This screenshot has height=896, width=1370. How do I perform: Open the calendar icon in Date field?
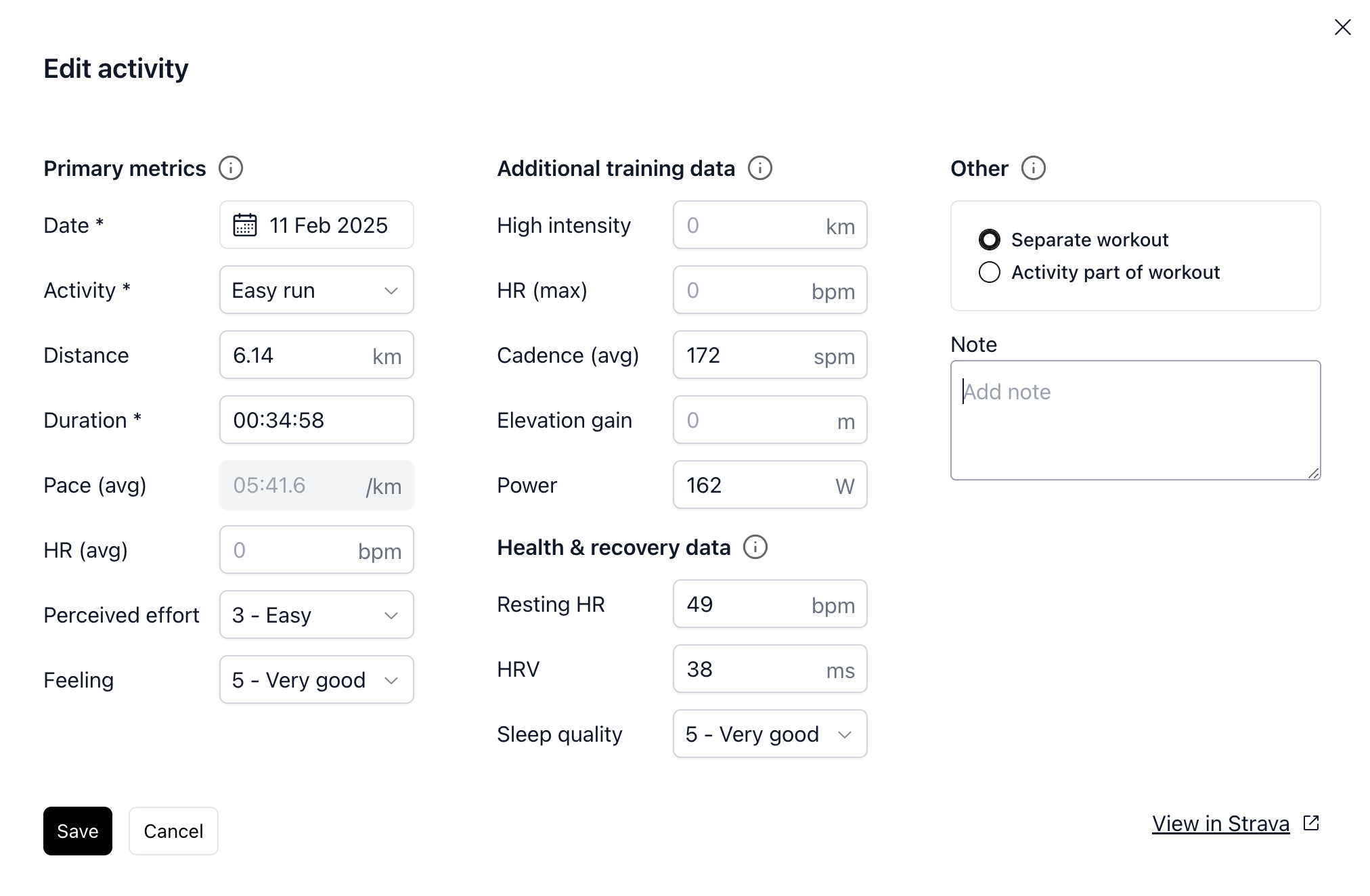pos(245,225)
